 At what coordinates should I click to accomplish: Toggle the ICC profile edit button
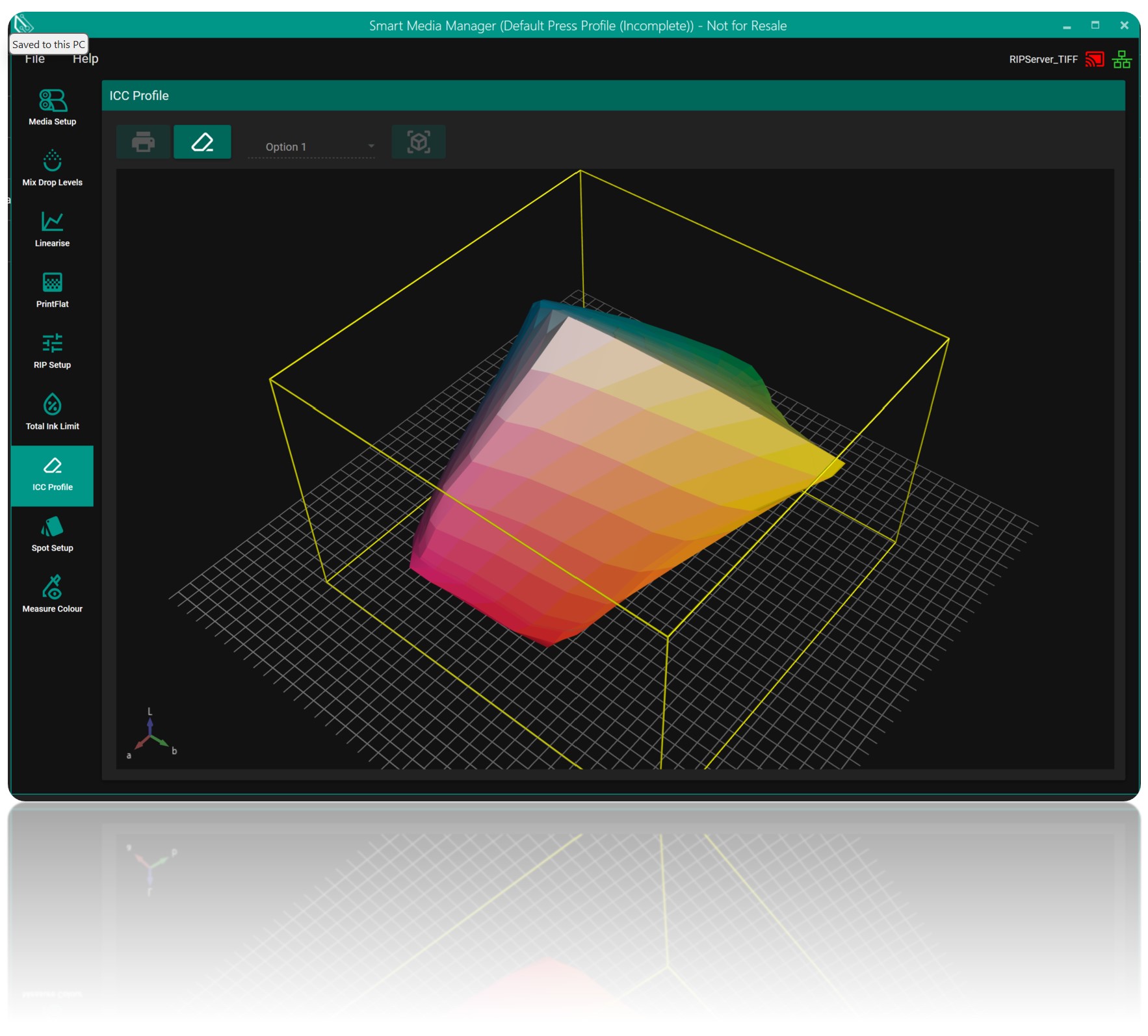[x=202, y=142]
